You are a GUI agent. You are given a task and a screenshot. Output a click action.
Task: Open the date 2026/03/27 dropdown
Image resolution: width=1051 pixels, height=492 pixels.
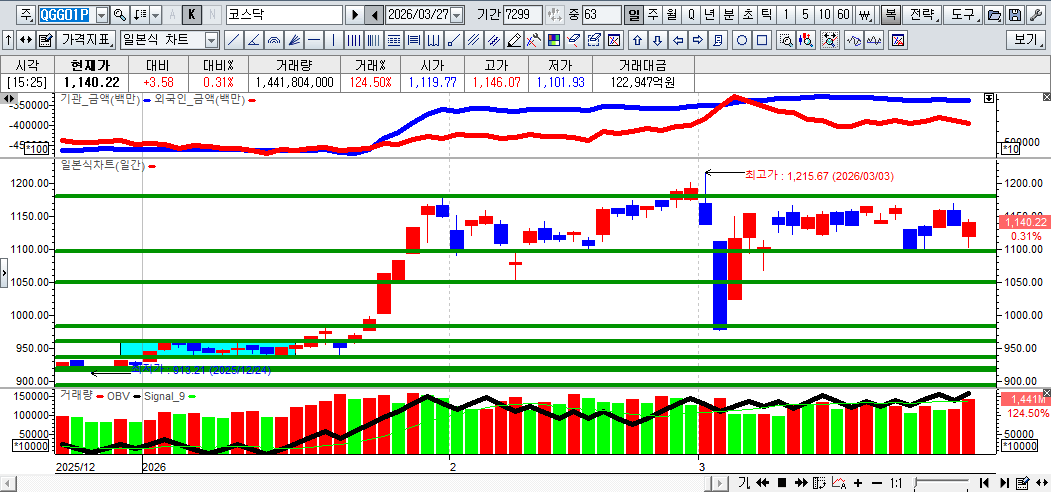point(457,15)
